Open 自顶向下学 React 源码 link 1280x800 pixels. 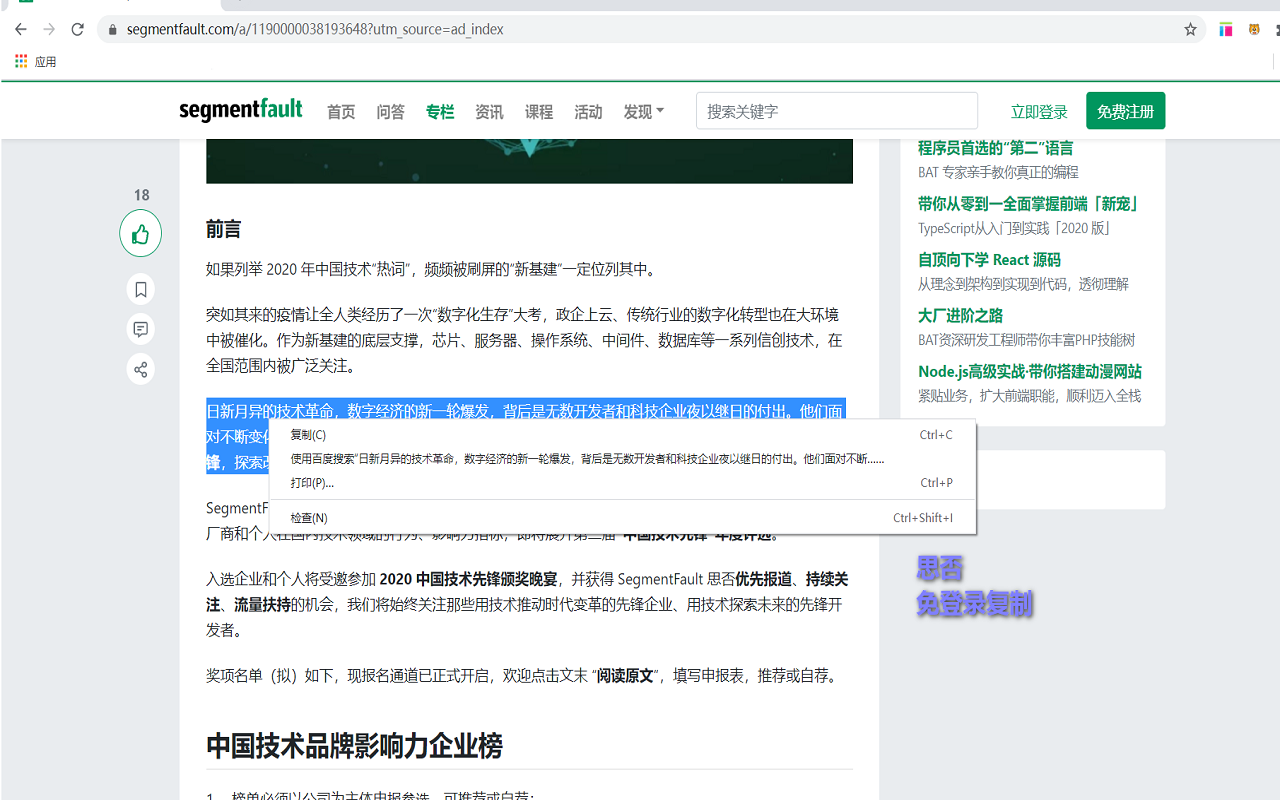tap(989, 260)
